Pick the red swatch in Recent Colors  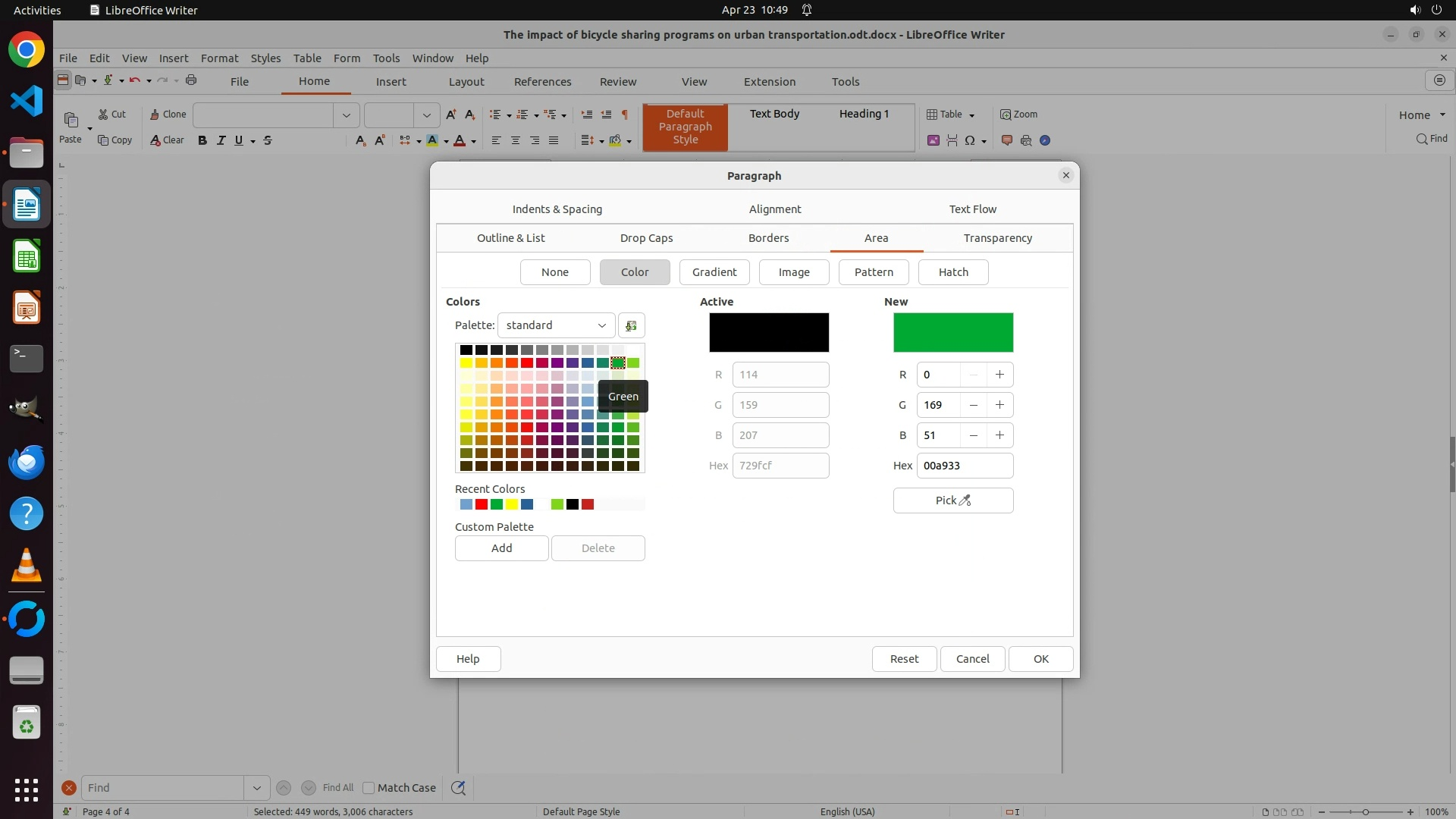coord(482,505)
